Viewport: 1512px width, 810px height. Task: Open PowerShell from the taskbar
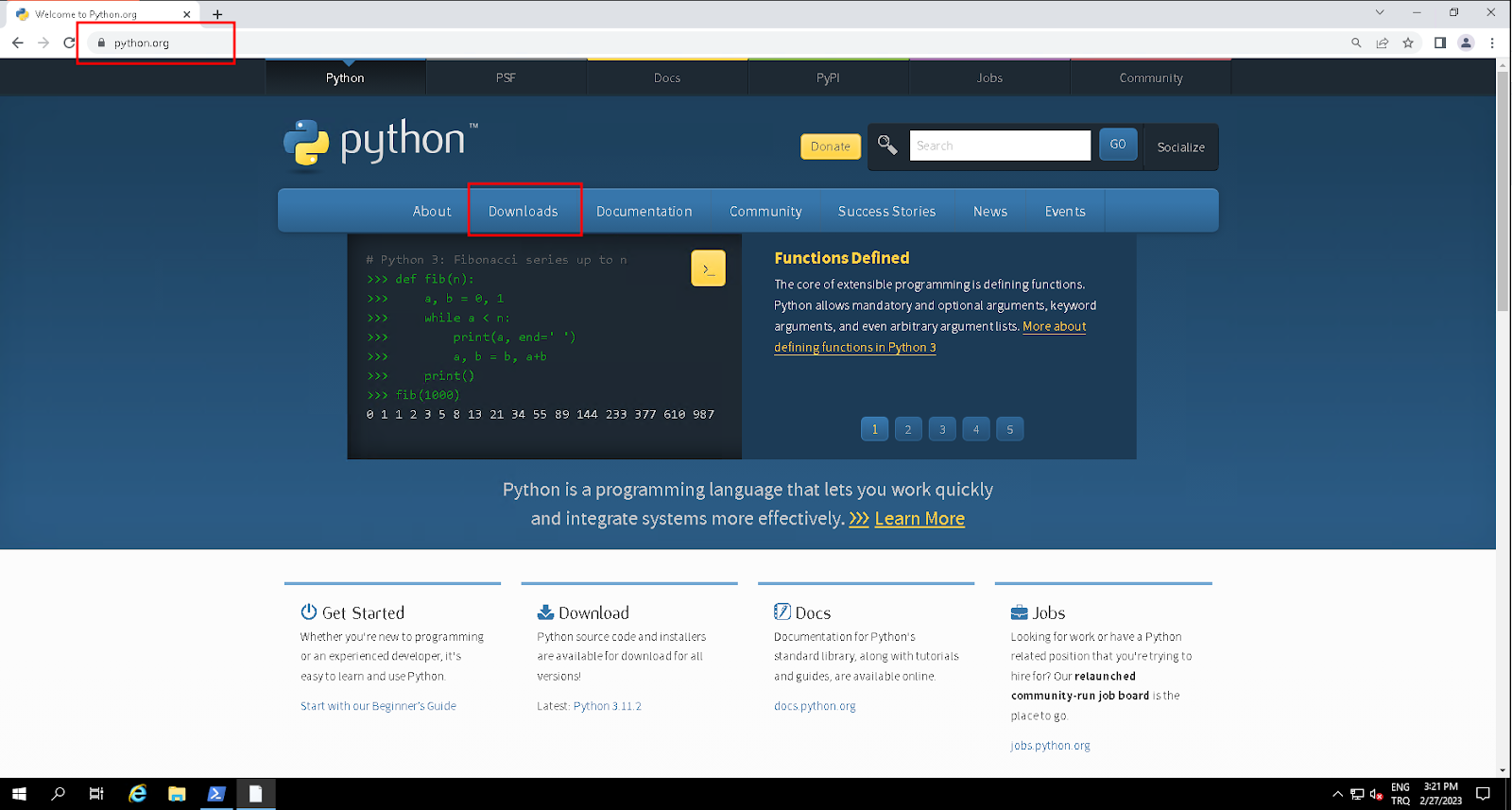coord(216,794)
